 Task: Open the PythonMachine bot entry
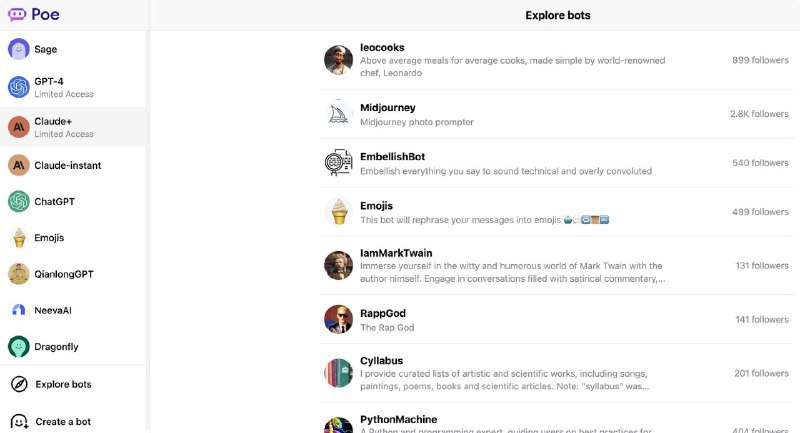[398, 420]
